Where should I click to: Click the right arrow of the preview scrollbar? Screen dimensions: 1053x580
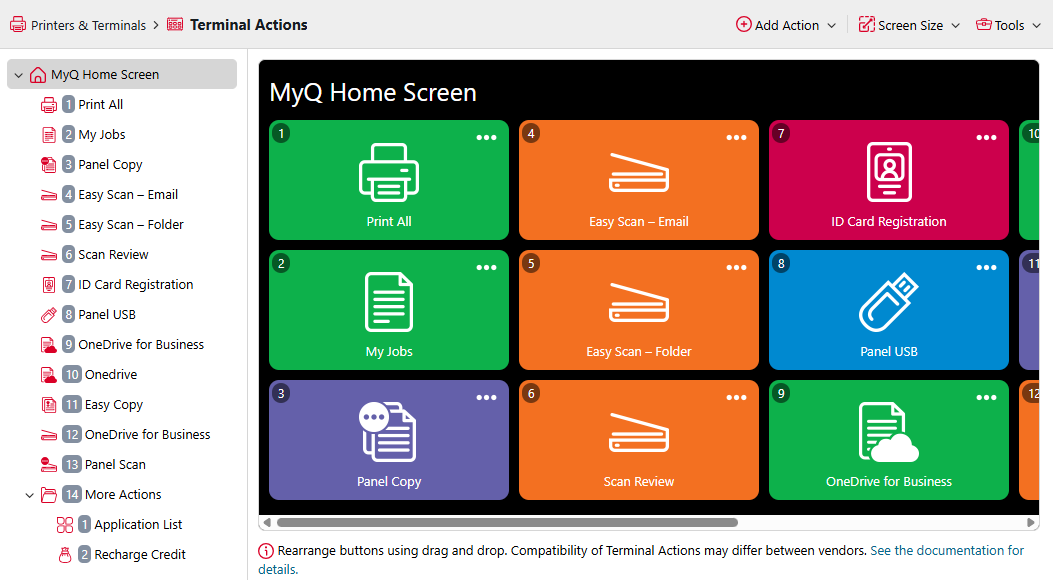tap(1031, 522)
